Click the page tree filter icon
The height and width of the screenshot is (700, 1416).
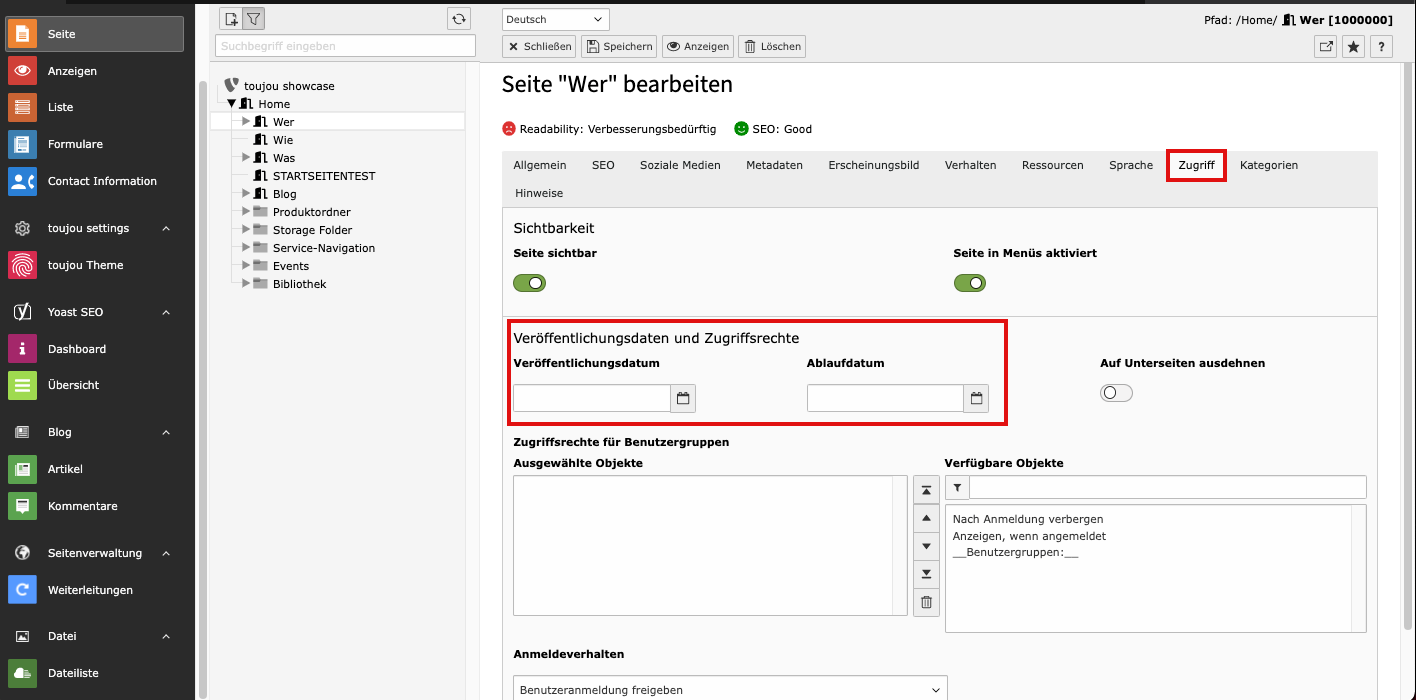click(x=254, y=19)
